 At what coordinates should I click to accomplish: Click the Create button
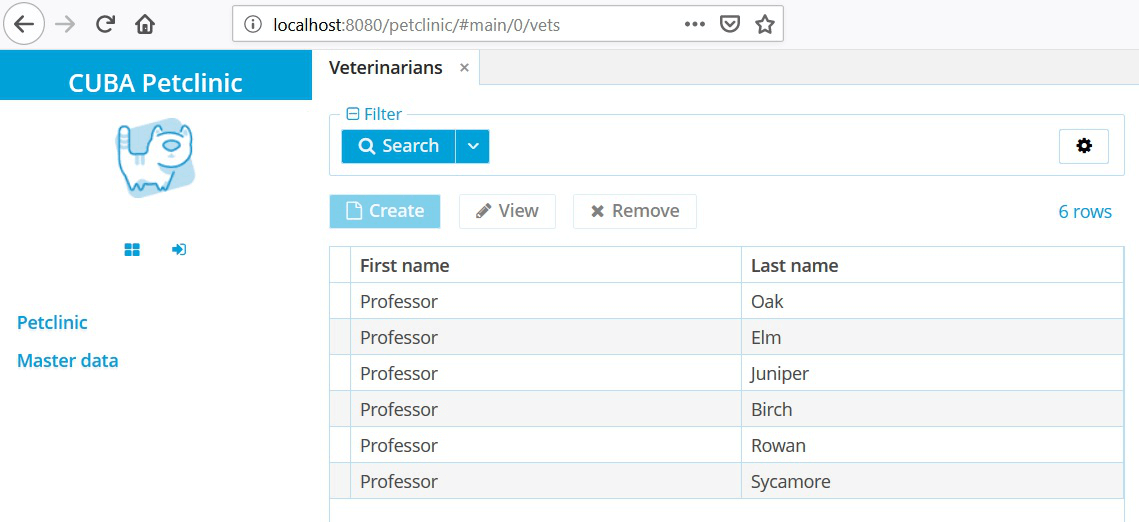tap(385, 211)
